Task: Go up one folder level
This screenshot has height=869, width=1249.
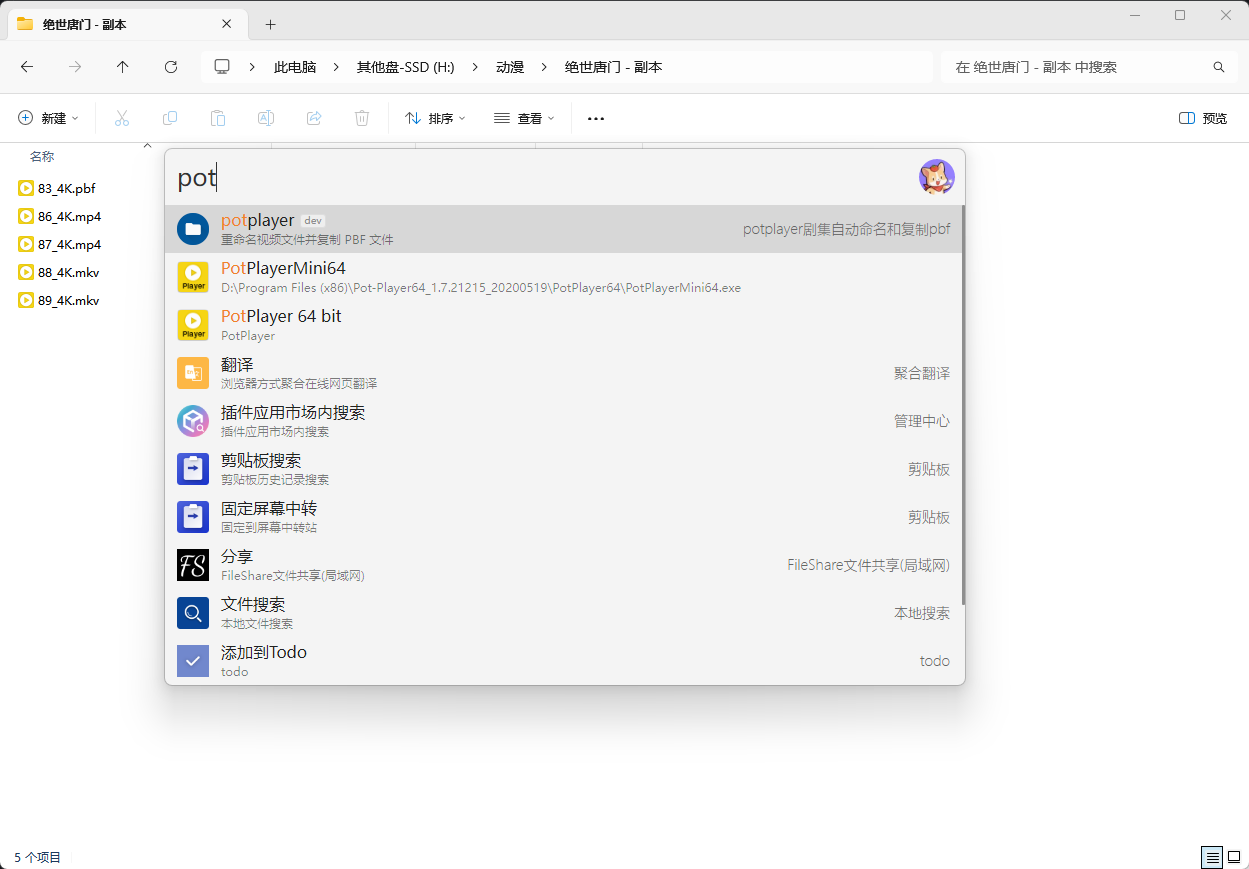Action: tap(123, 67)
